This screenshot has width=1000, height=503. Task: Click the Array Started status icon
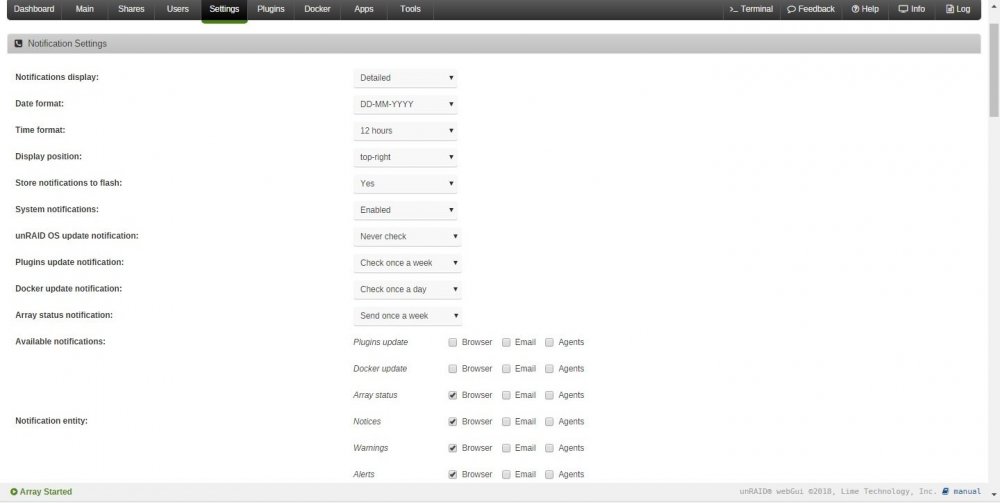tap(14, 492)
